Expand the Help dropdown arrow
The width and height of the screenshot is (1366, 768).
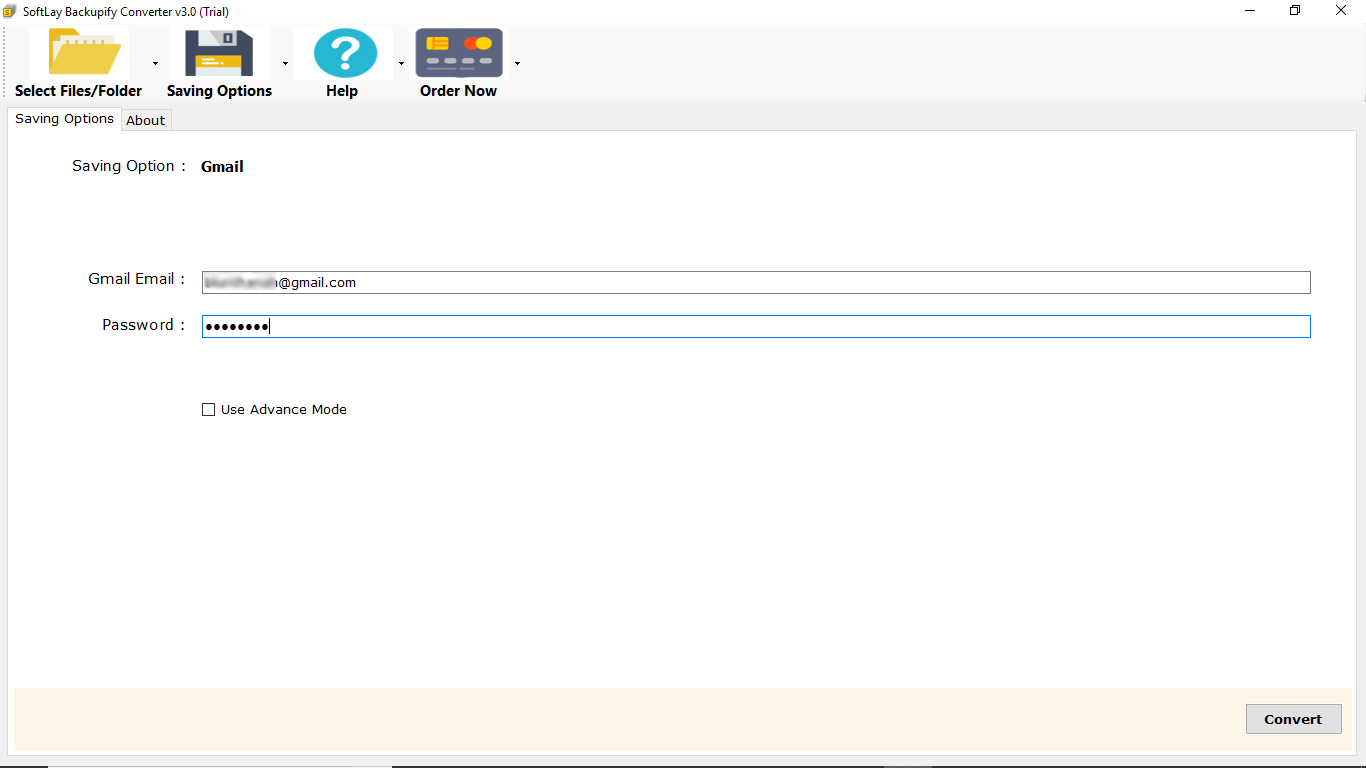point(401,64)
